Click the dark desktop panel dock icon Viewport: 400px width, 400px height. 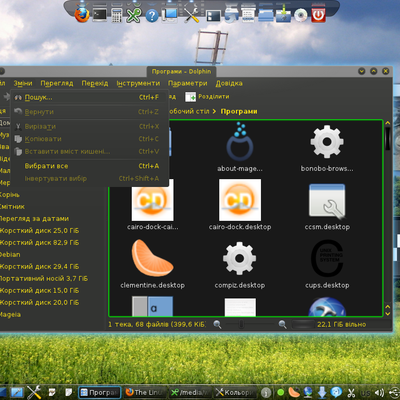(213, 16)
